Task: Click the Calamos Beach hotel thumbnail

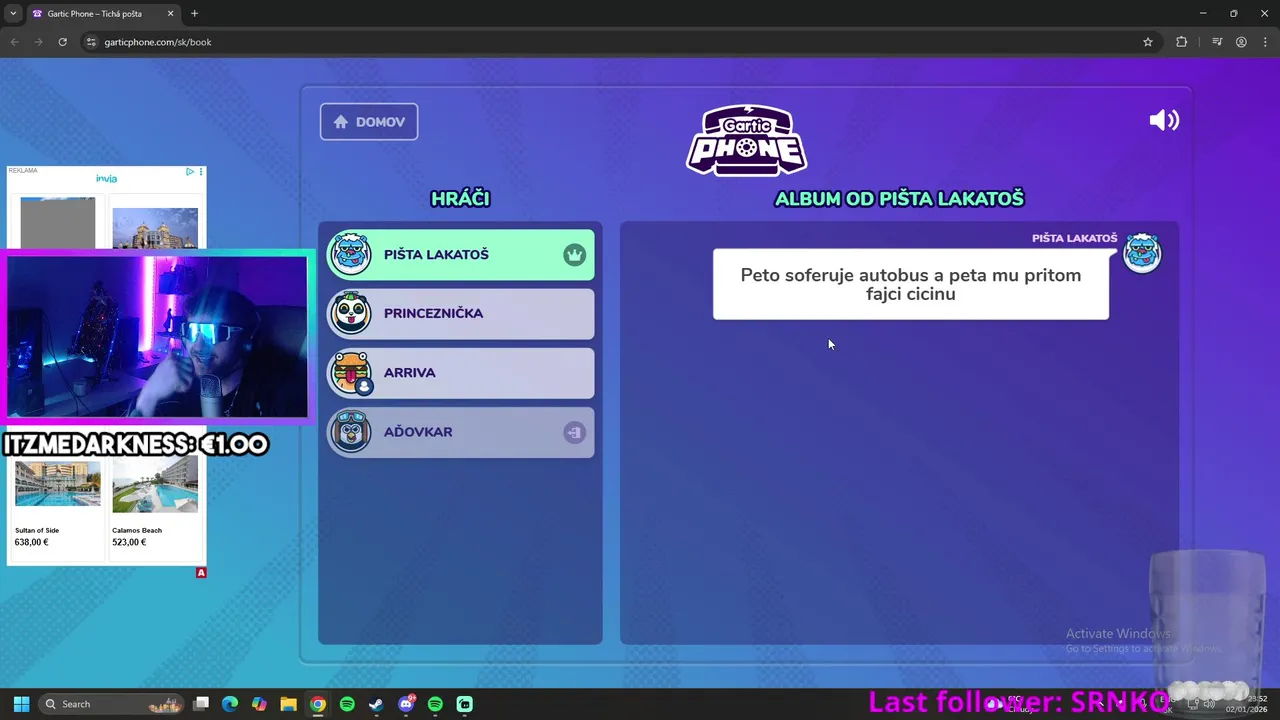Action: (155, 485)
